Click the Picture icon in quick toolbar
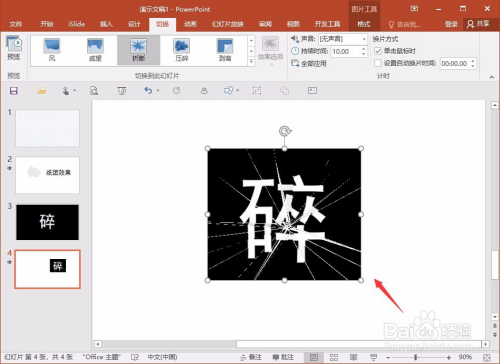The height and width of the screenshot is (364, 500). coord(312,91)
